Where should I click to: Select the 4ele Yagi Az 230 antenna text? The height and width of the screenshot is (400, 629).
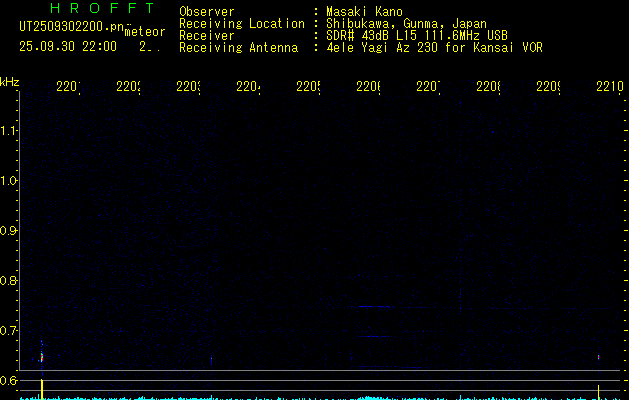(x=434, y=48)
